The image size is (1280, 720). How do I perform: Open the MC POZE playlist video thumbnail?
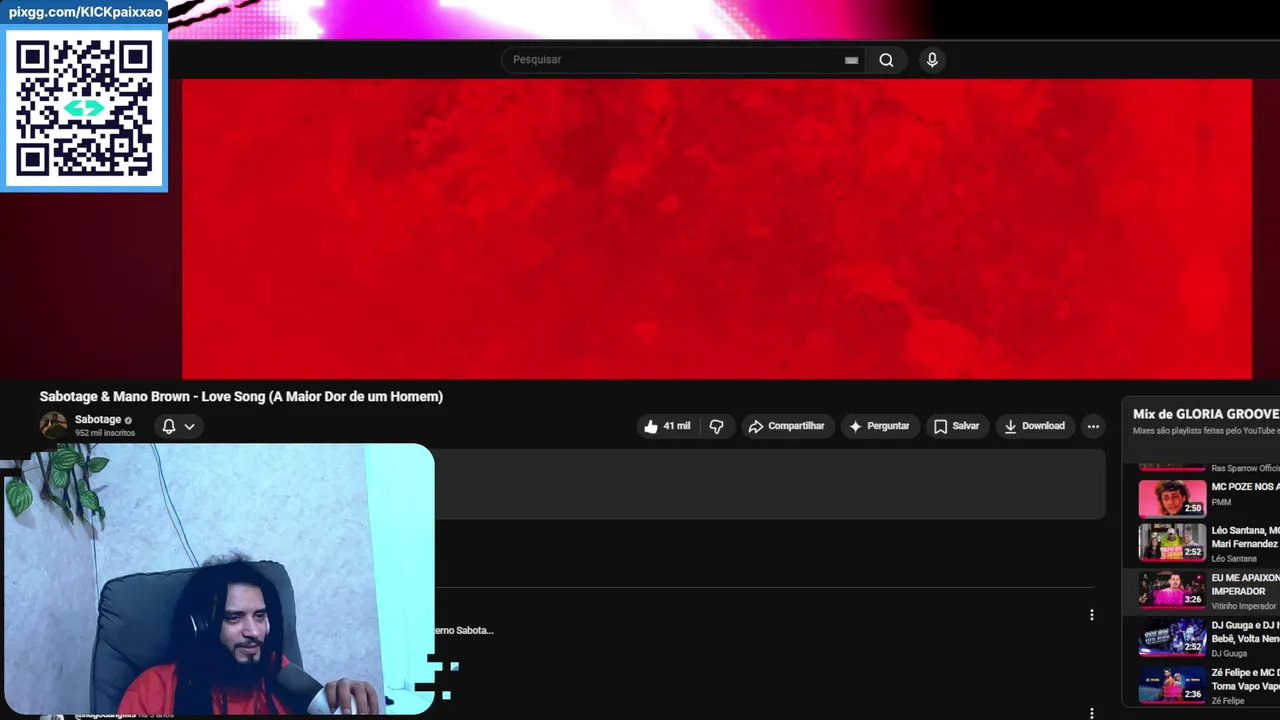(x=1172, y=497)
